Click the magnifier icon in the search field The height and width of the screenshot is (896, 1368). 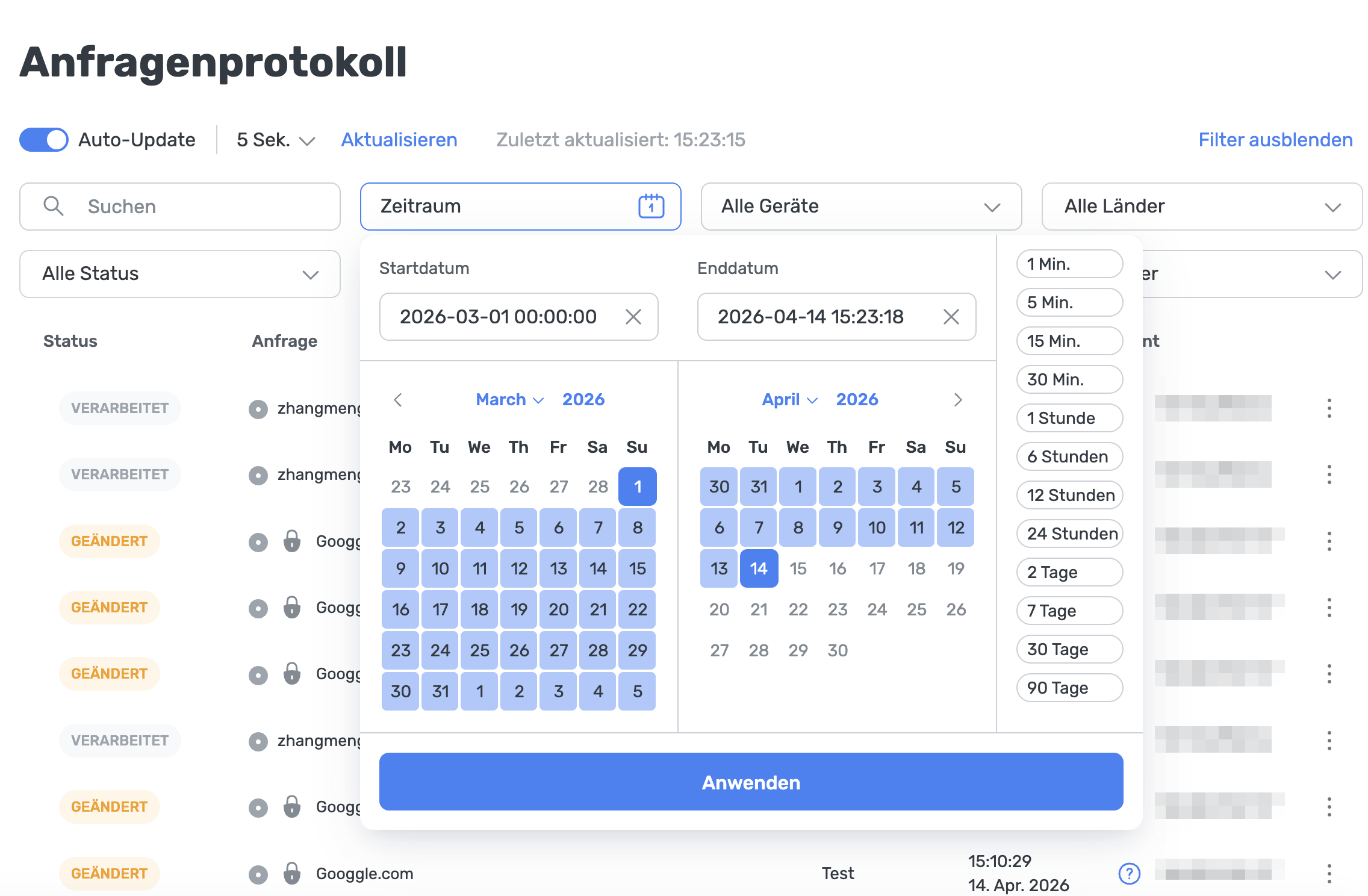[54, 206]
